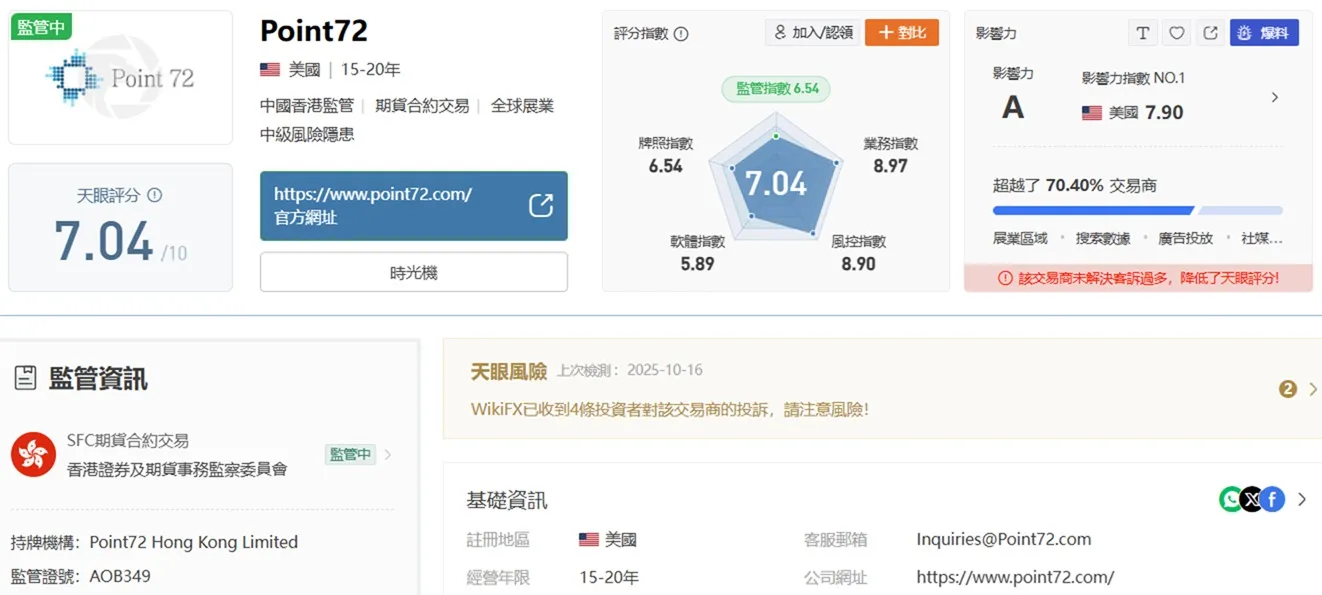Click the 期貨合約交易 tag

(422, 105)
